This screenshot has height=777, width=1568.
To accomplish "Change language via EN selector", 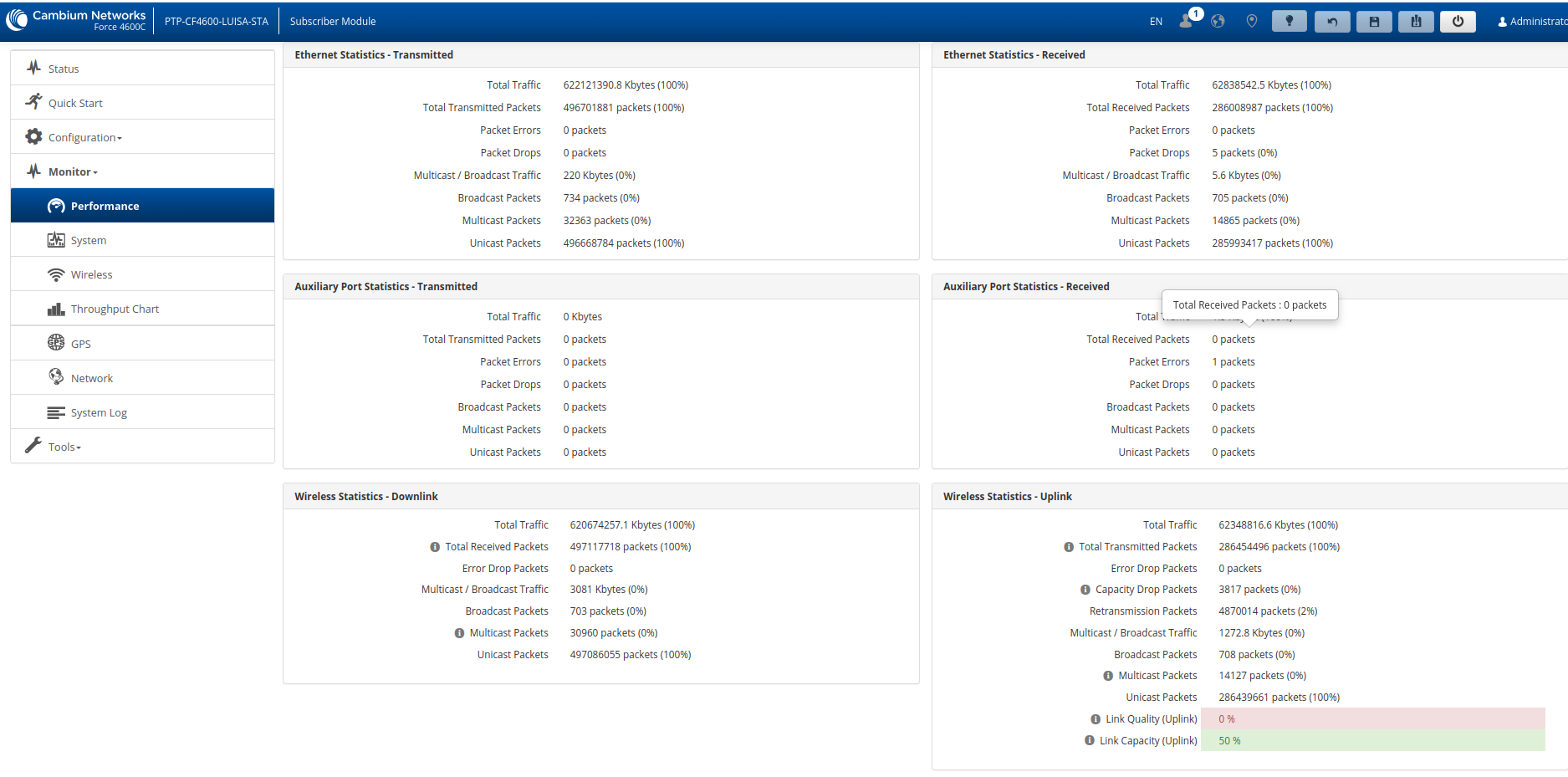I will (x=1156, y=22).
